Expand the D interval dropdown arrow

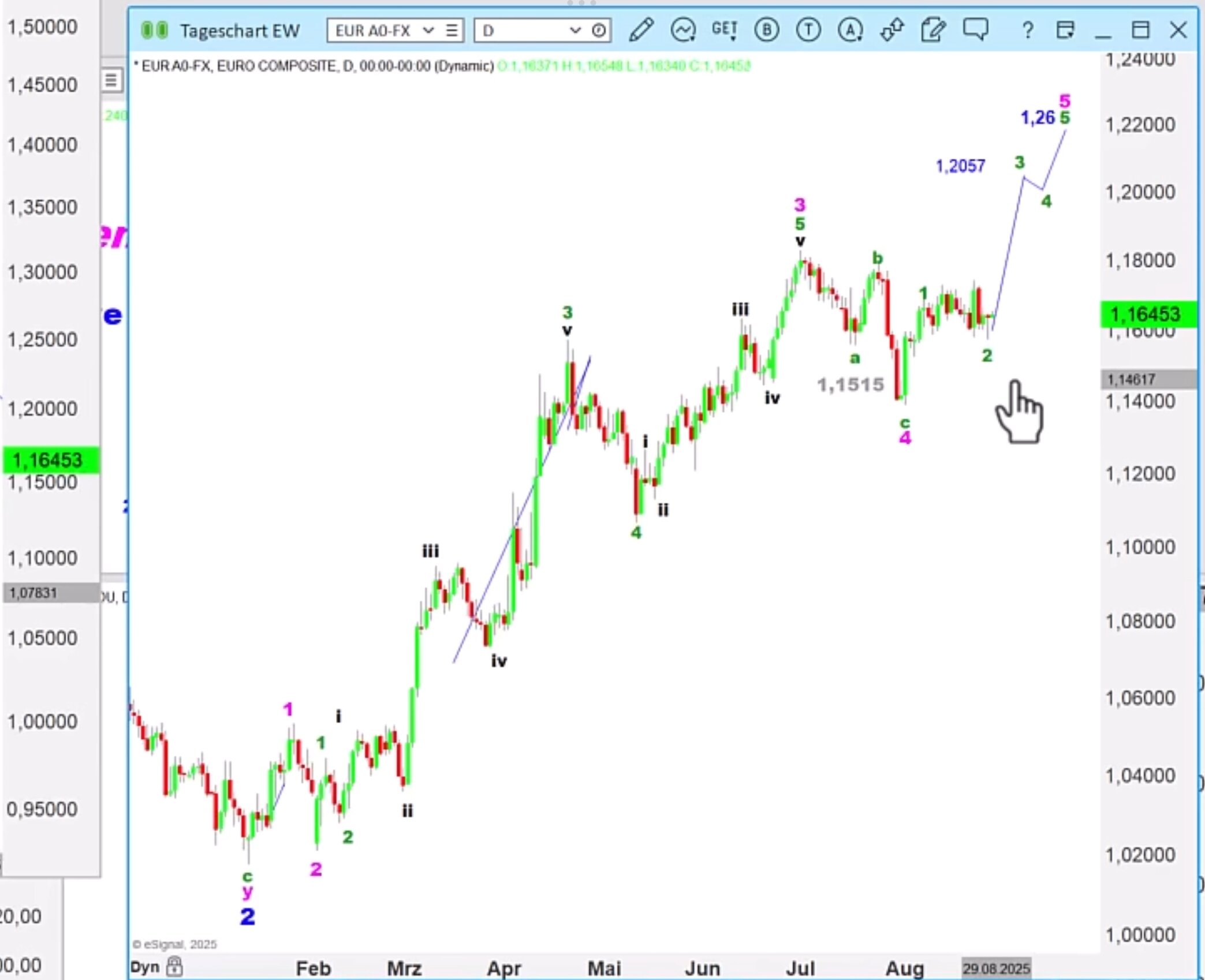pos(574,30)
